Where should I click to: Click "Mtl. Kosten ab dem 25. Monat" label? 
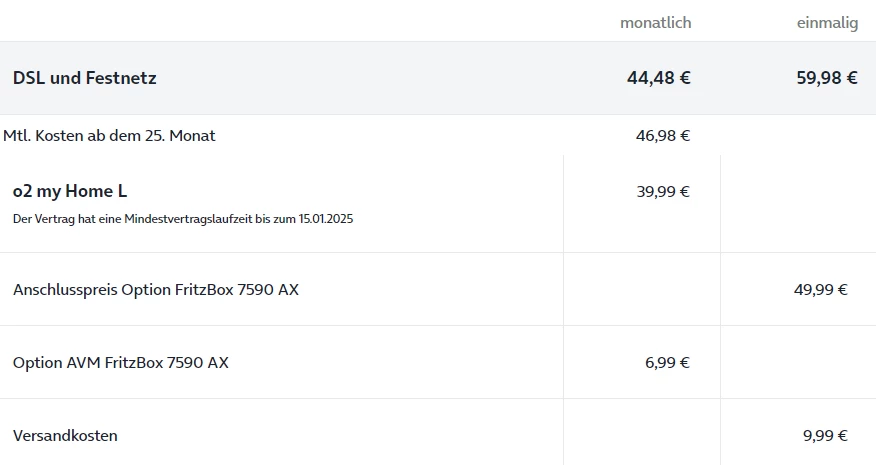pos(109,135)
